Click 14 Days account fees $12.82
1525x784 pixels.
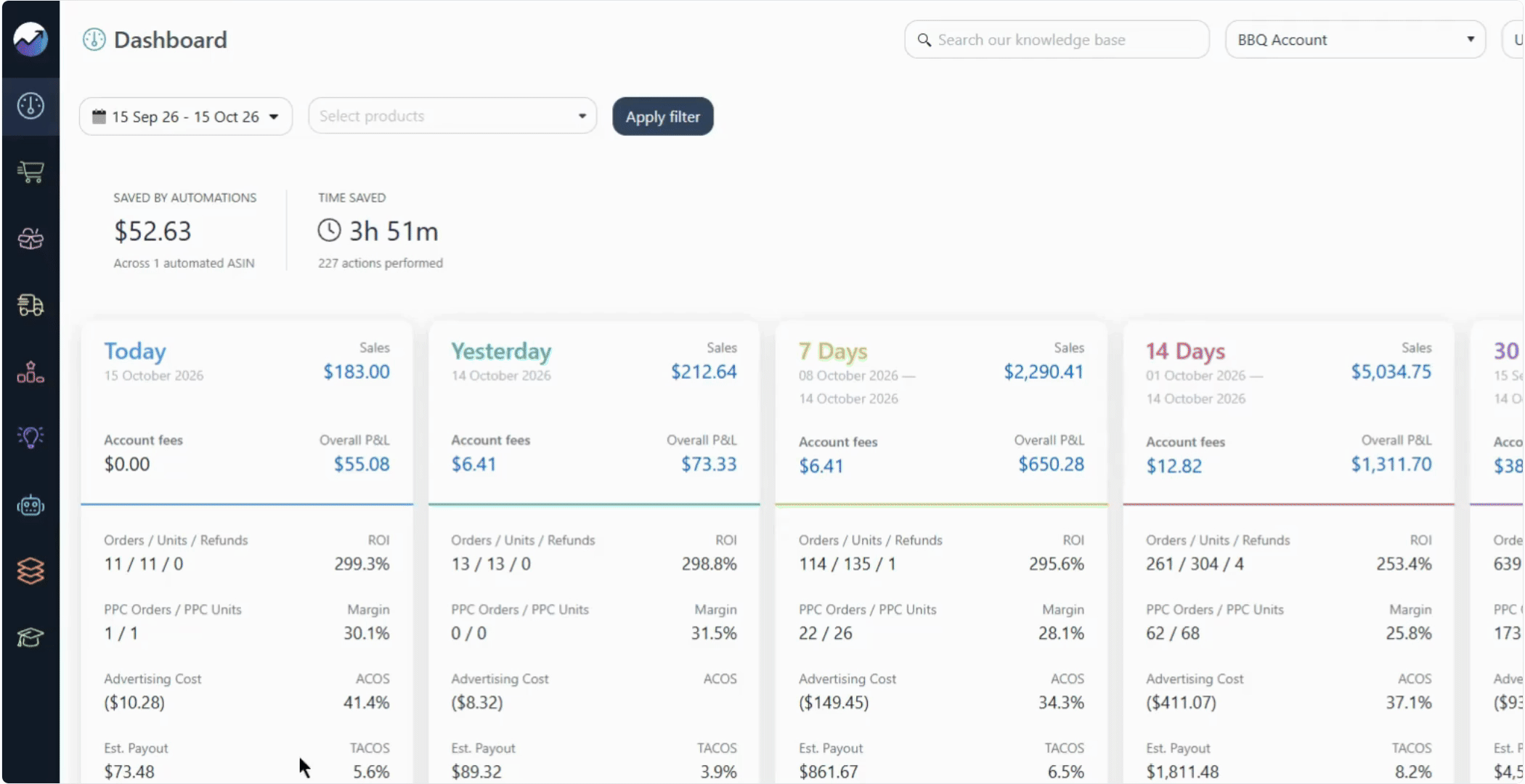[x=1174, y=466]
